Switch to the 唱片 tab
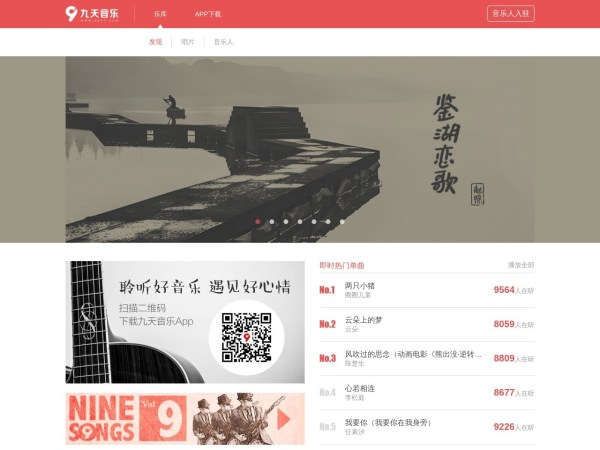Screen dimensions: 600x450 [x=188, y=42]
